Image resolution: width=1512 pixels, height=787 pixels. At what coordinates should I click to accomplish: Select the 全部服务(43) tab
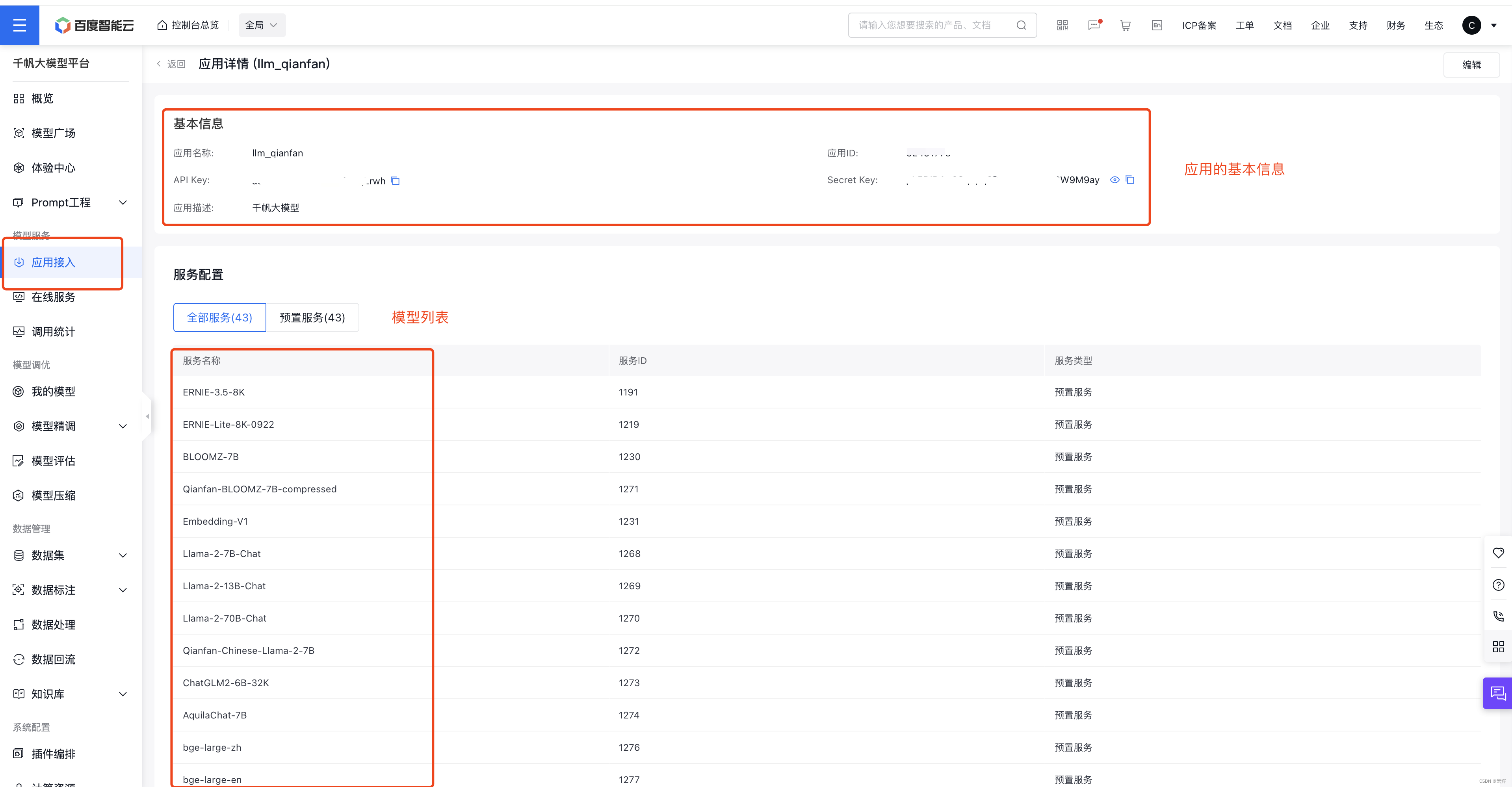[x=219, y=317]
